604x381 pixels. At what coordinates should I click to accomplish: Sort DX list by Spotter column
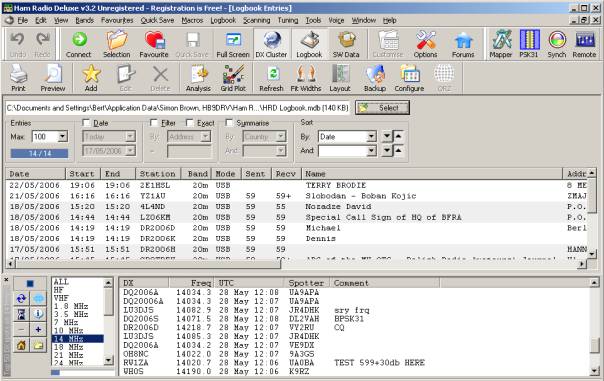(307, 283)
